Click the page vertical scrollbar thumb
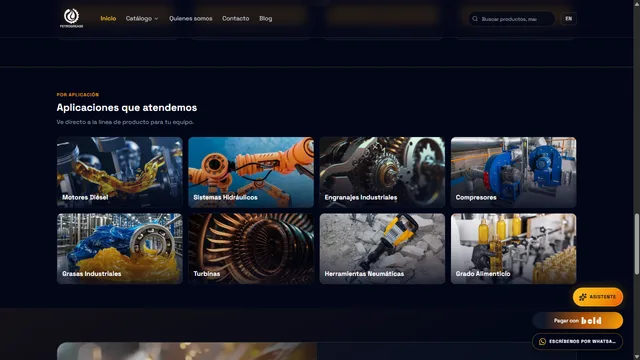This screenshot has height=360, width=640. pyautogui.click(x=637, y=244)
